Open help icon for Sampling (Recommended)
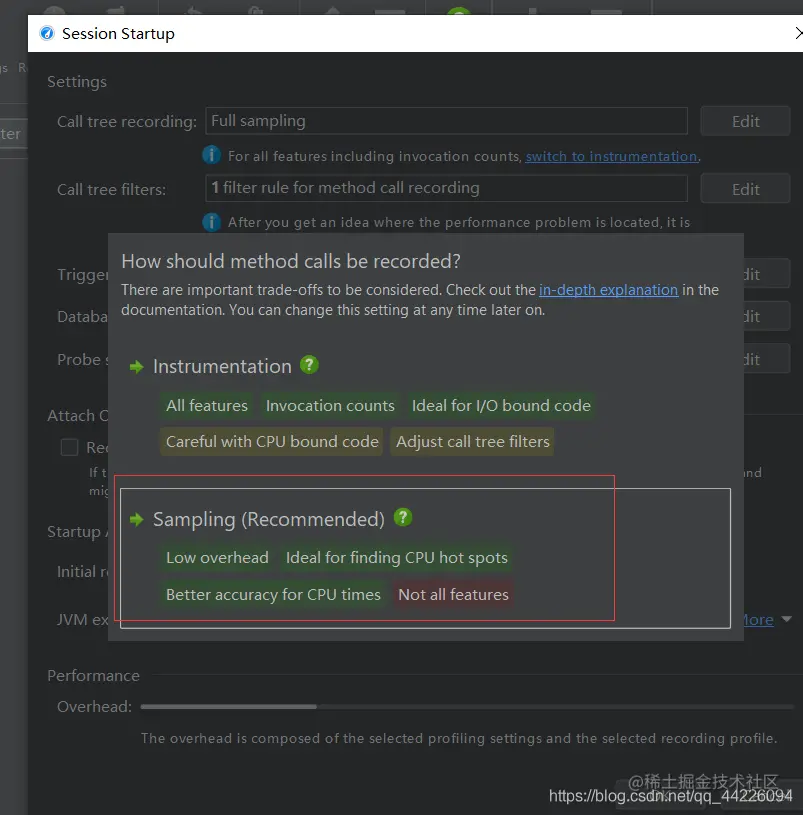This screenshot has height=815, width=803. 403,518
